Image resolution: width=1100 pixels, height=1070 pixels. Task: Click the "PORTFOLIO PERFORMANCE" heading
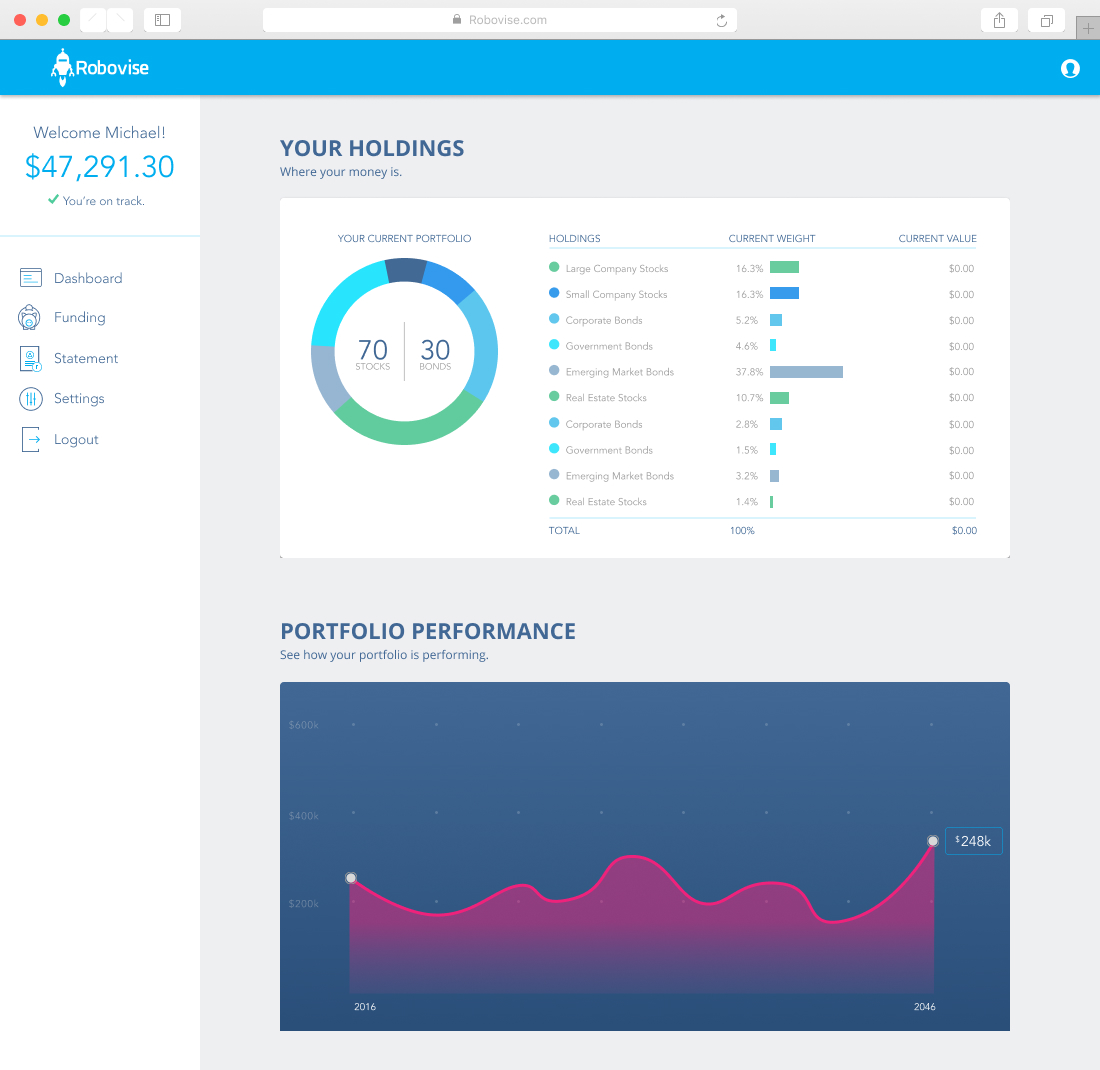[428, 631]
